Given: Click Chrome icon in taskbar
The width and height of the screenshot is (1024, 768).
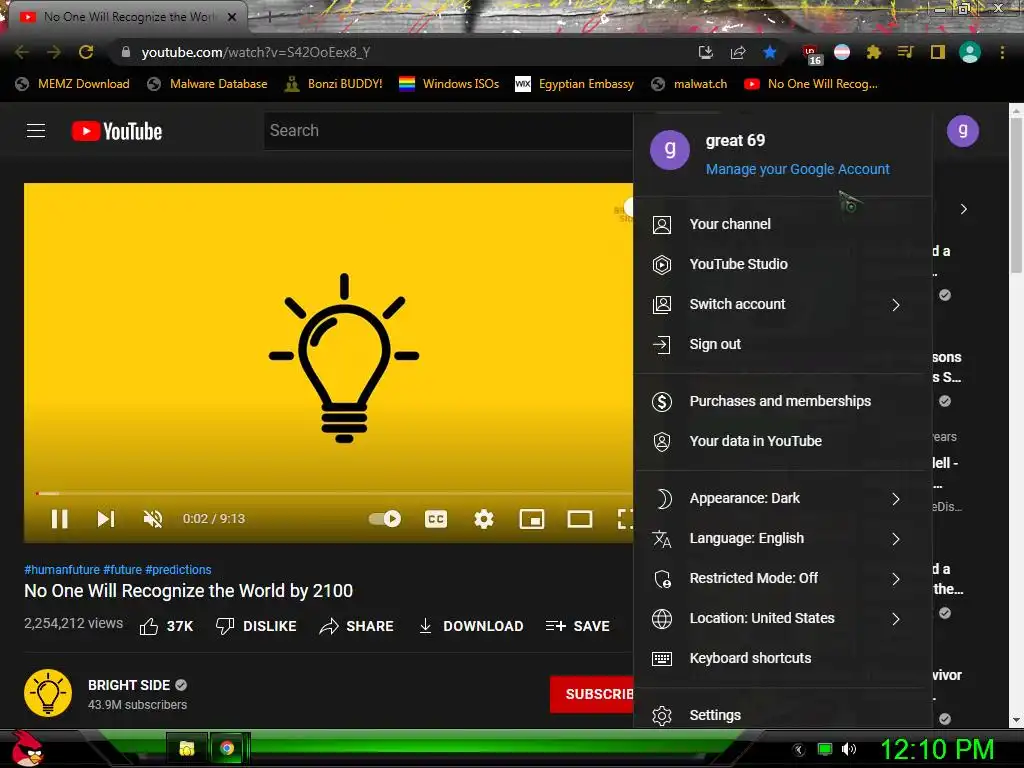Looking at the screenshot, I should (x=227, y=748).
